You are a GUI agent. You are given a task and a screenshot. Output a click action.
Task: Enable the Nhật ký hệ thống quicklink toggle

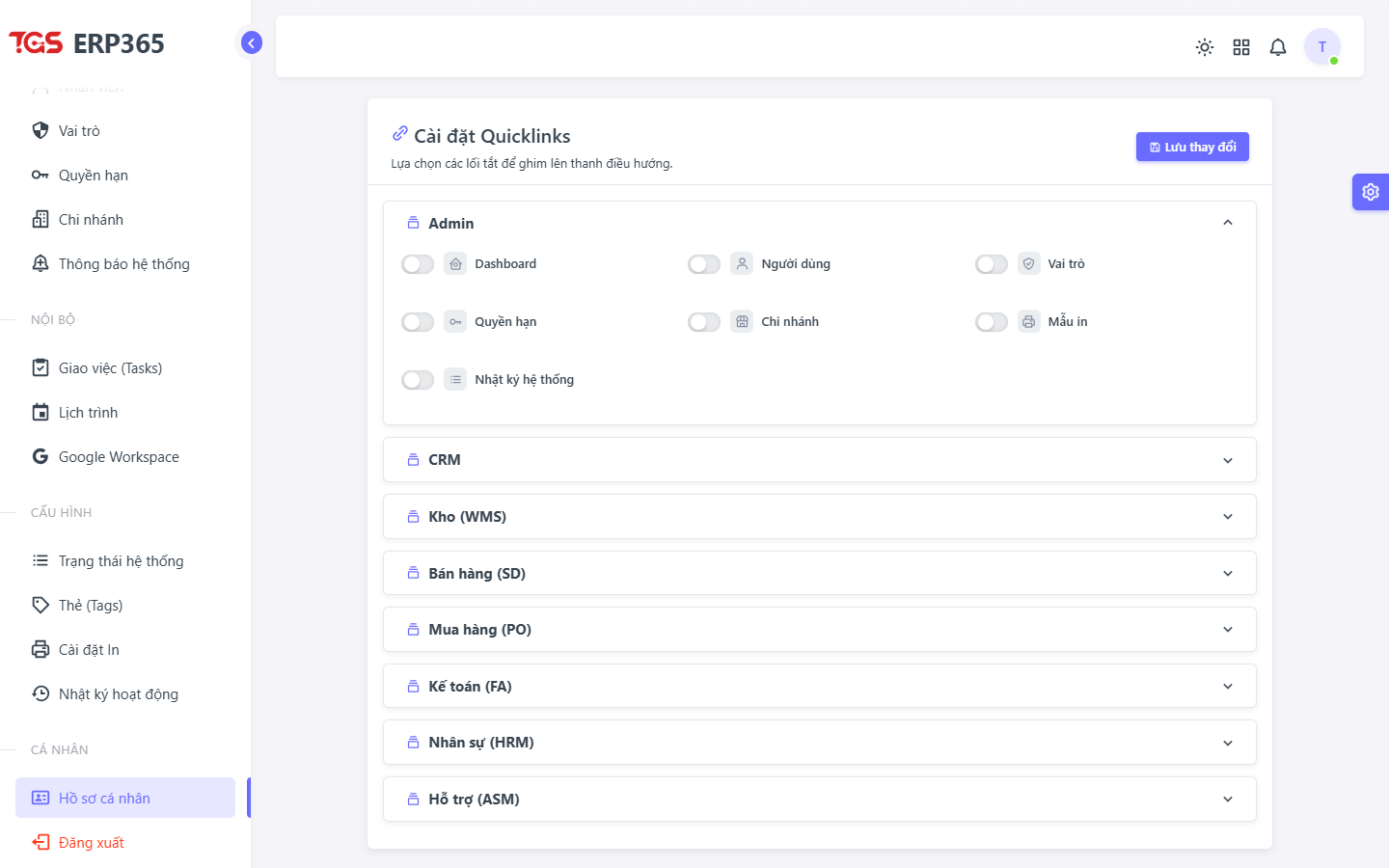(418, 380)
